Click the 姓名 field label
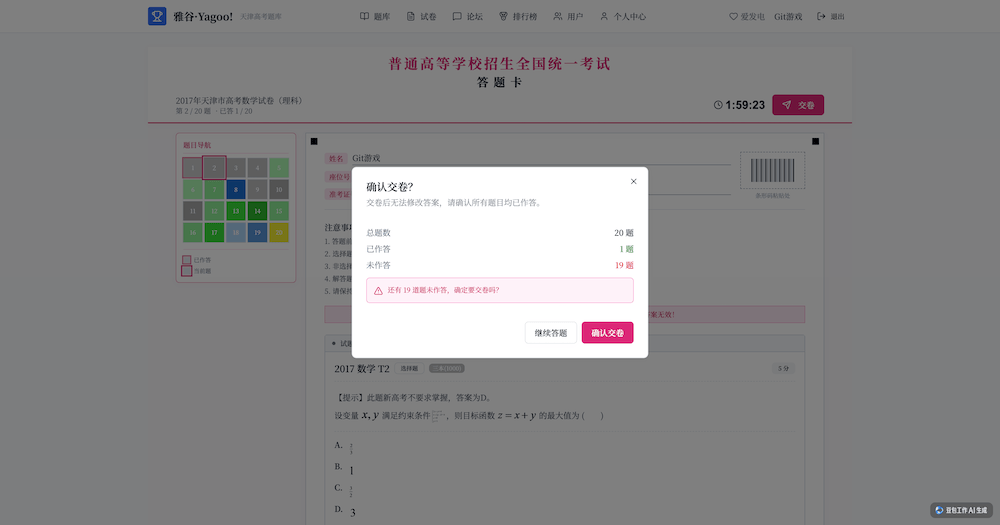Image resolution: width=1000 pixels, height=525 pixels. coord(336,159)
